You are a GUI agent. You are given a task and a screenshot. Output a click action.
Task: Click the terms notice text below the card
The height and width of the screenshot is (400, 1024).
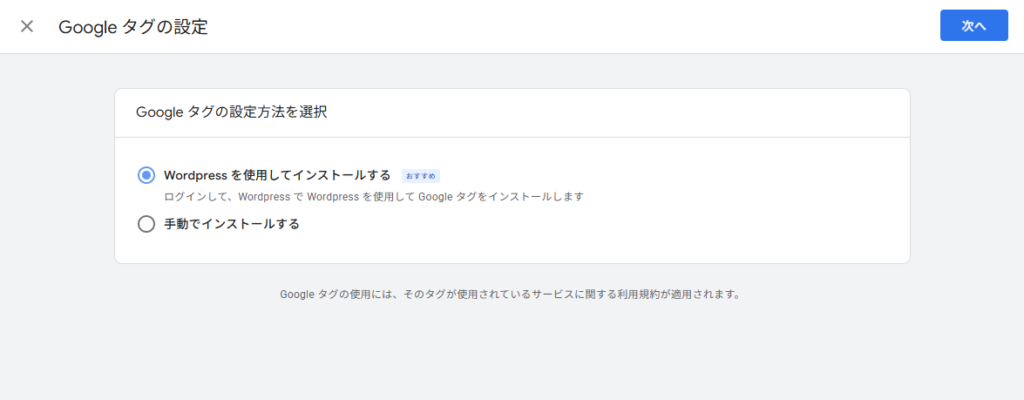tap(510, 295)
